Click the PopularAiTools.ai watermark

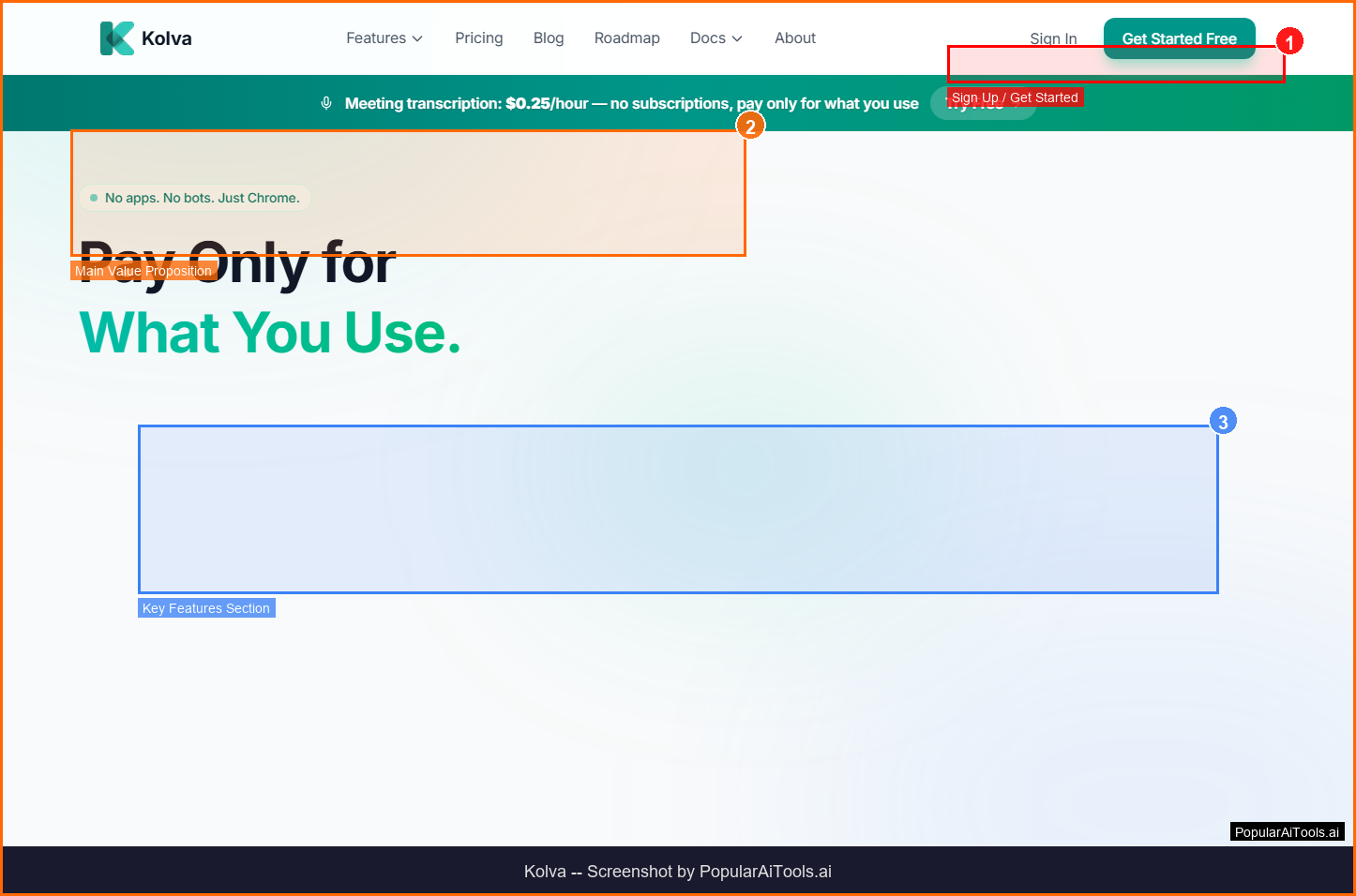[x=1287, y=832]
